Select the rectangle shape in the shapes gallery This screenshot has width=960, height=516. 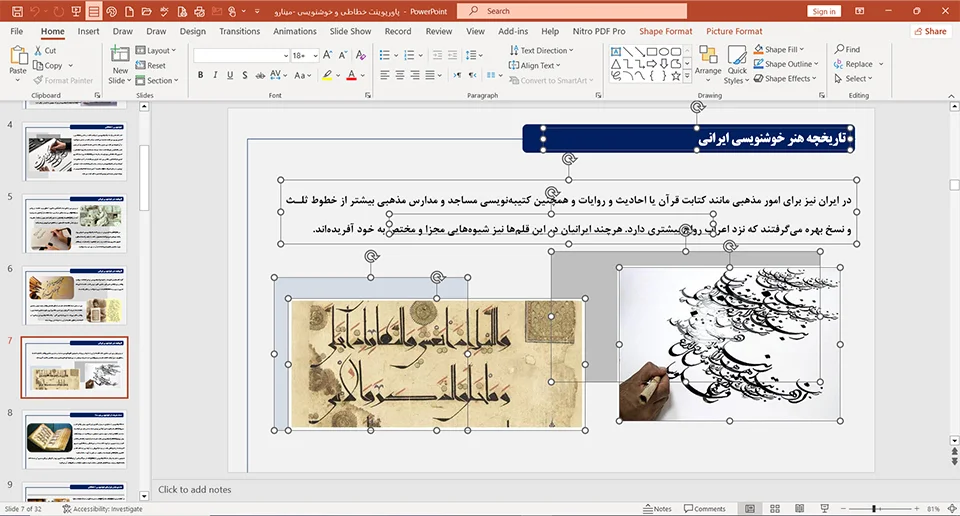pos(651,51)
